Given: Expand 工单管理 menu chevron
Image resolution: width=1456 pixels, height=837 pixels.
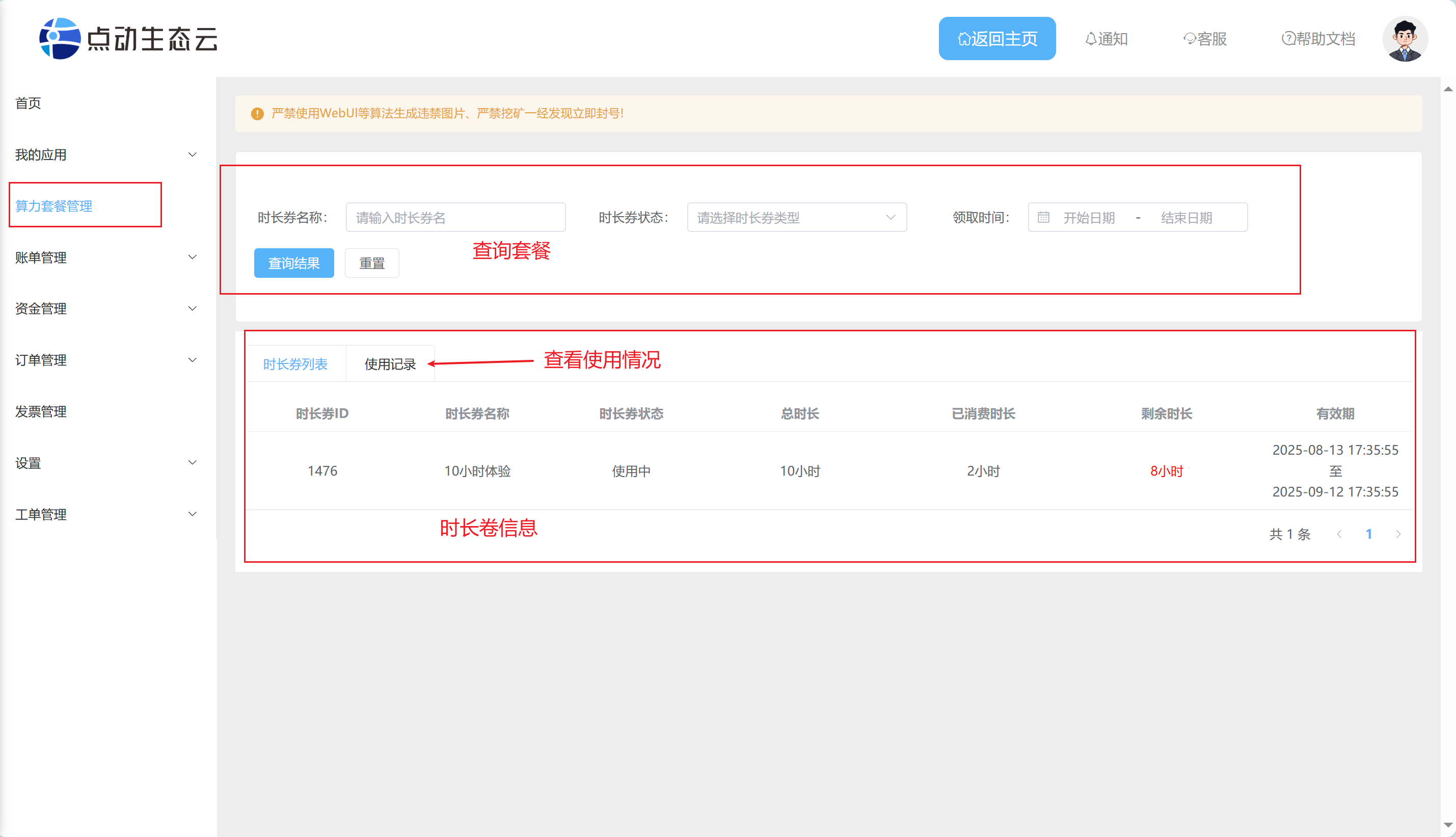Looking at the screenshot, I should [193, 514].
